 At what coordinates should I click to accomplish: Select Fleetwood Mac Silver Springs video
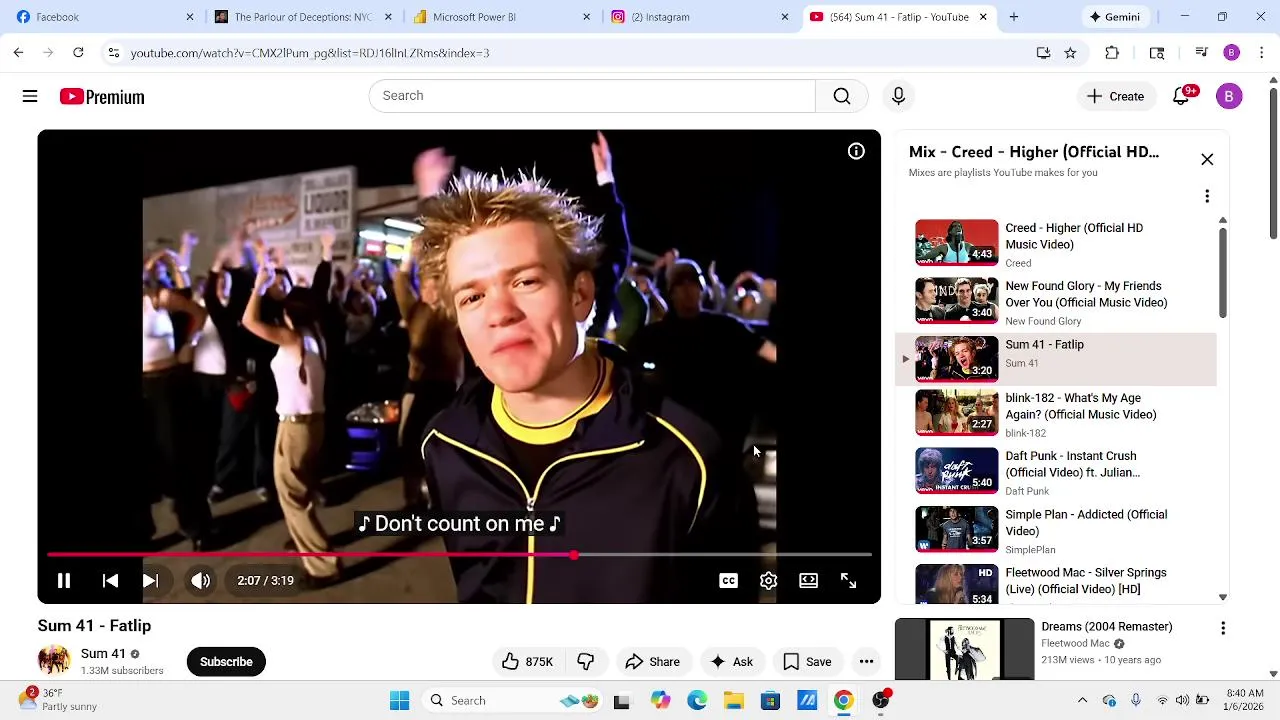(x=1056, y=584)
